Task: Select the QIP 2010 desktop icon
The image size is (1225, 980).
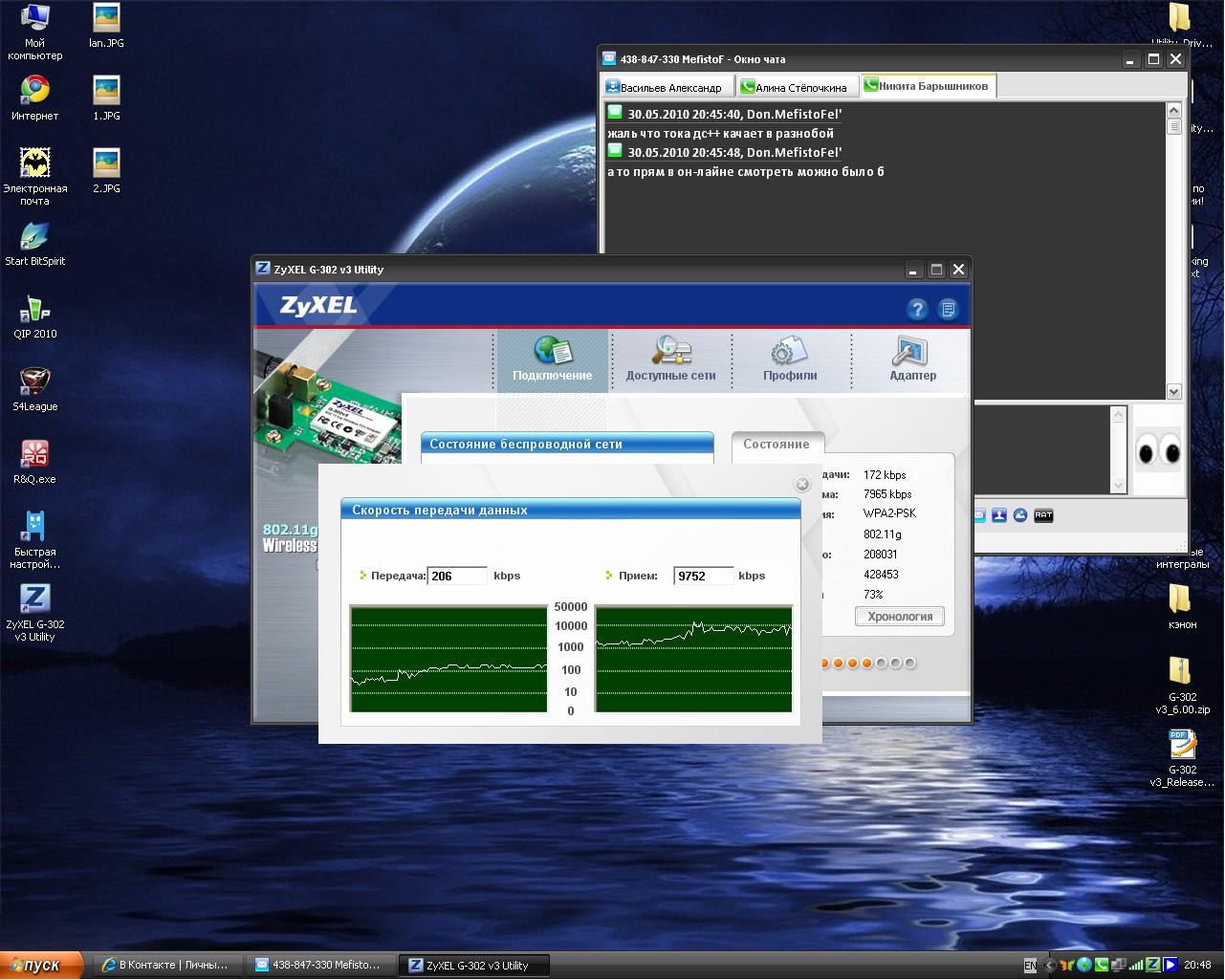Action: pos(35,316)
